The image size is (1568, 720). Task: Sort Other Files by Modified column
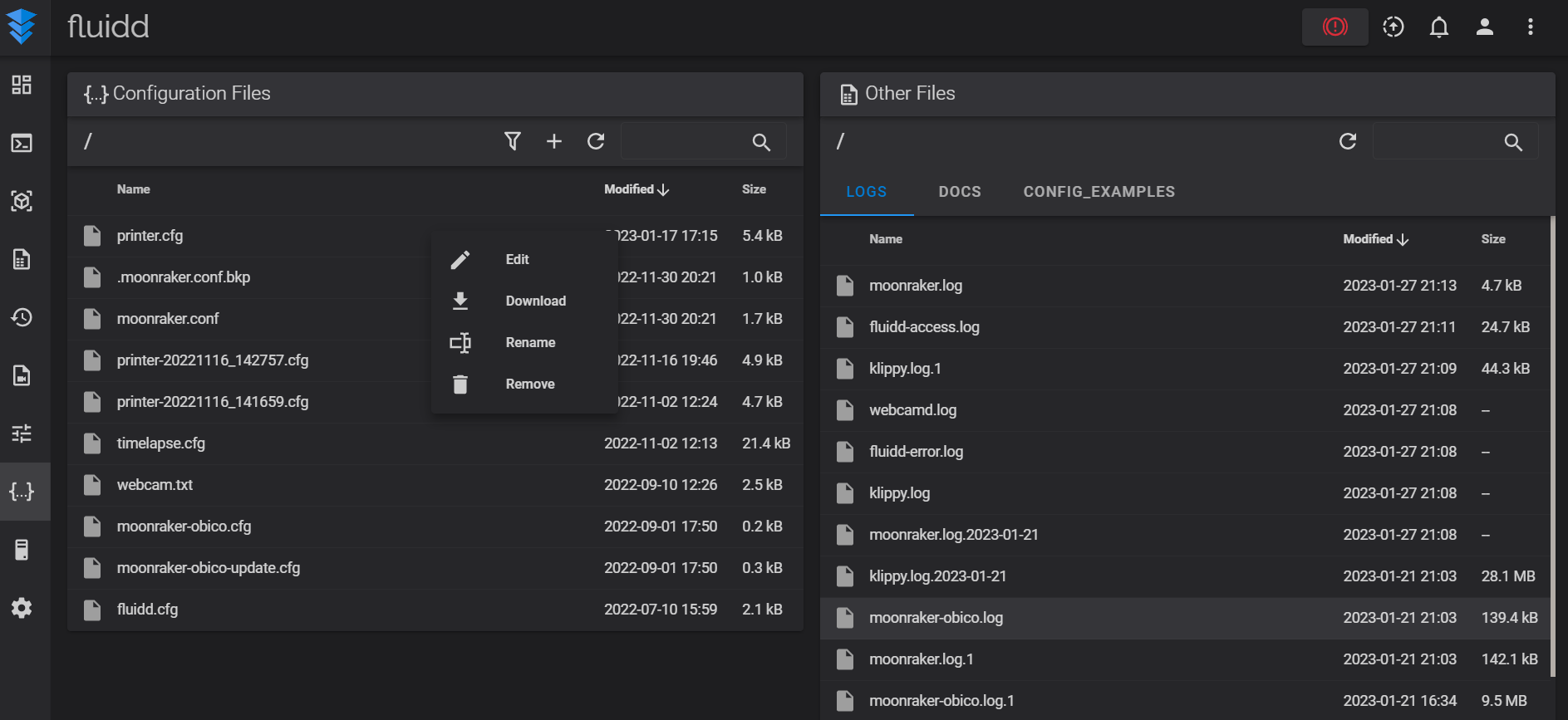pos(1376,239)
